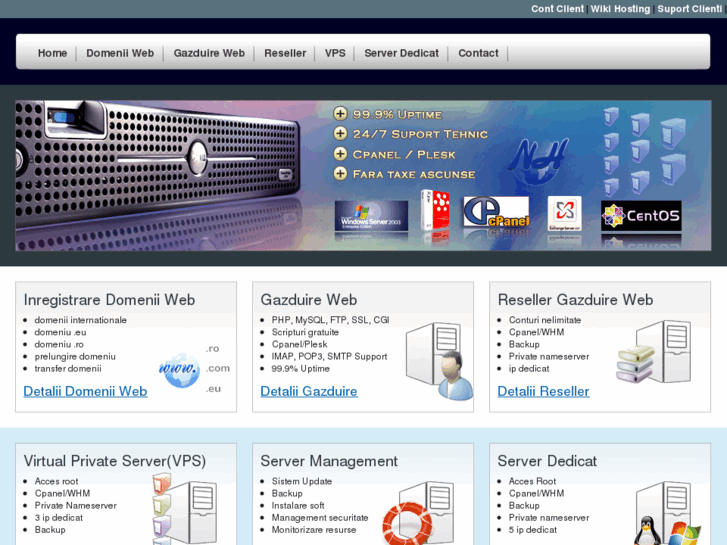This screenshot has height=545, width=727.
Task: Visit the Wiki Hosting link
Action: click(620, 9)
